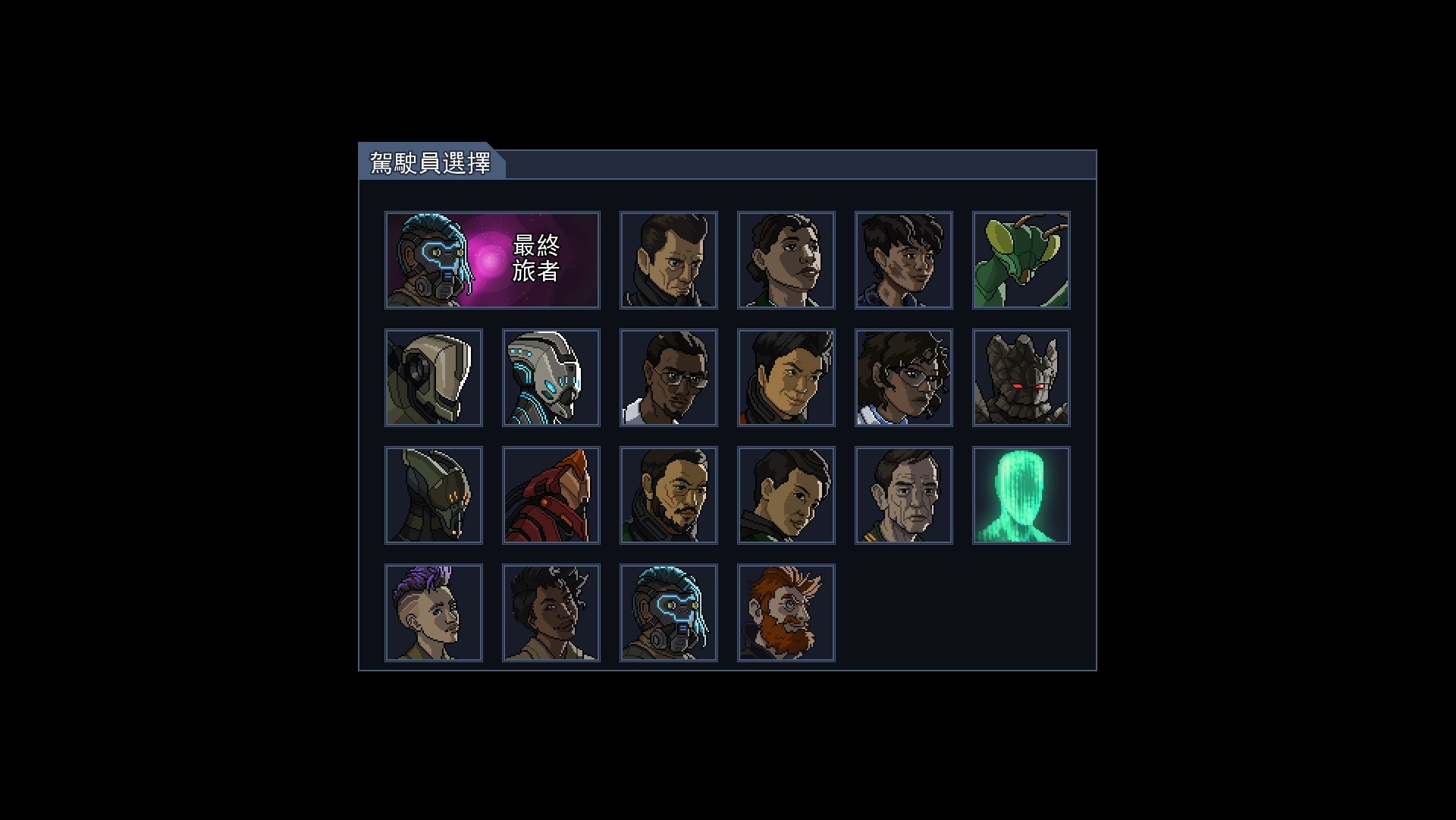
Task: Choose the green mantis pilot portrait
Action: 1021,260
